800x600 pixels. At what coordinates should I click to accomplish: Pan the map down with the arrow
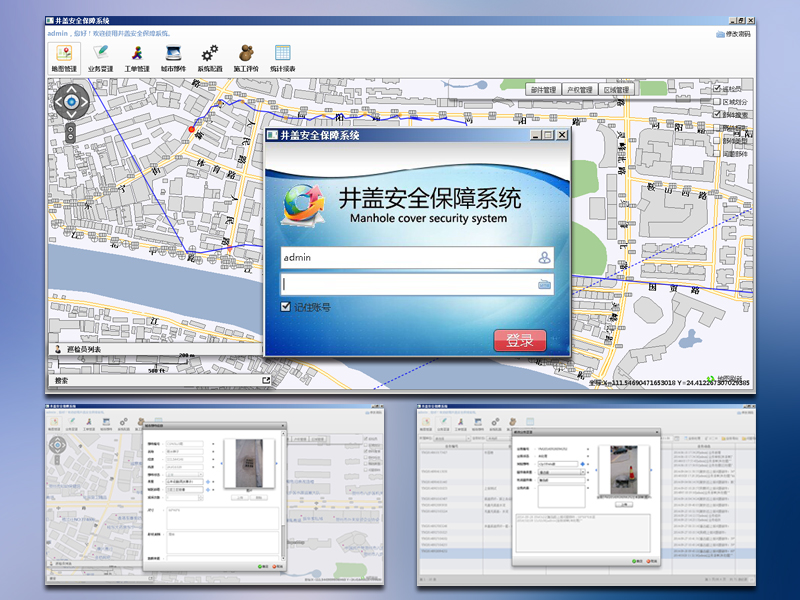pyautogui.click(x=71, y=114)
